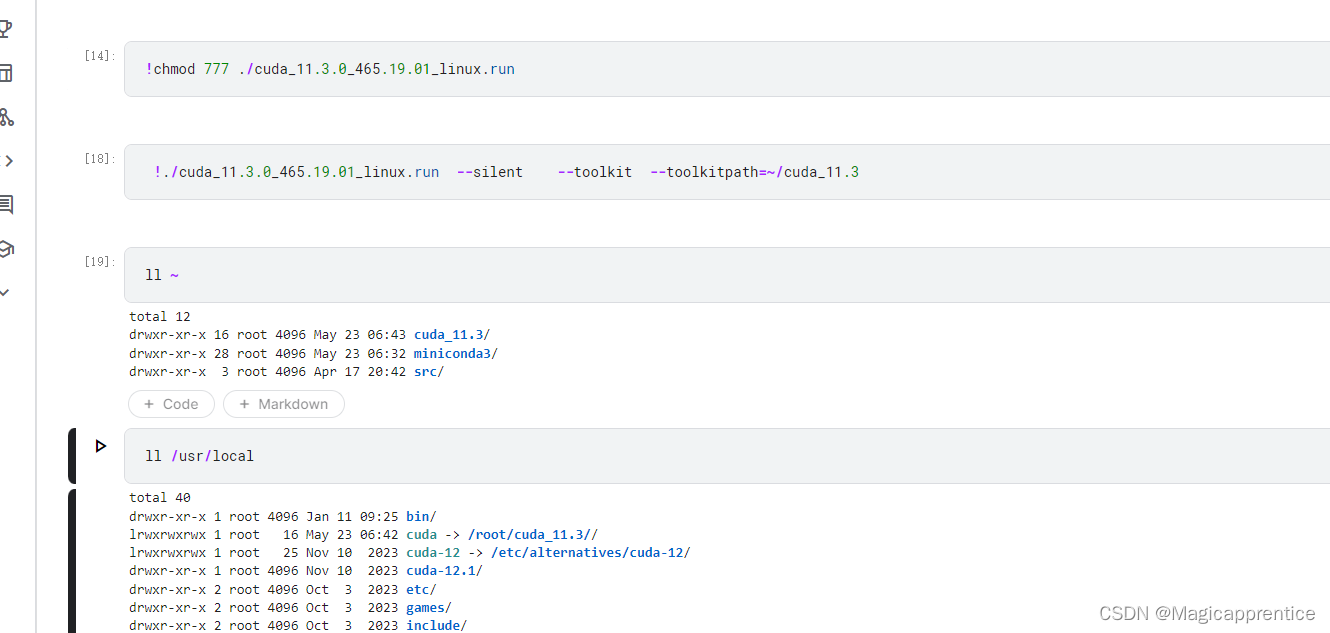Open the comments icon in the sidebar
The height and width of the screenshot is (633, 1330).
[x=7, y=204]
